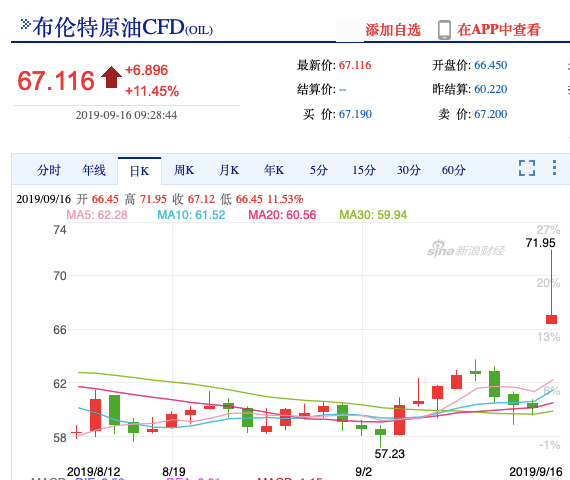Select the 15分 interval tab
This screenshot has width=570, height=480.
tap(364, 170)
